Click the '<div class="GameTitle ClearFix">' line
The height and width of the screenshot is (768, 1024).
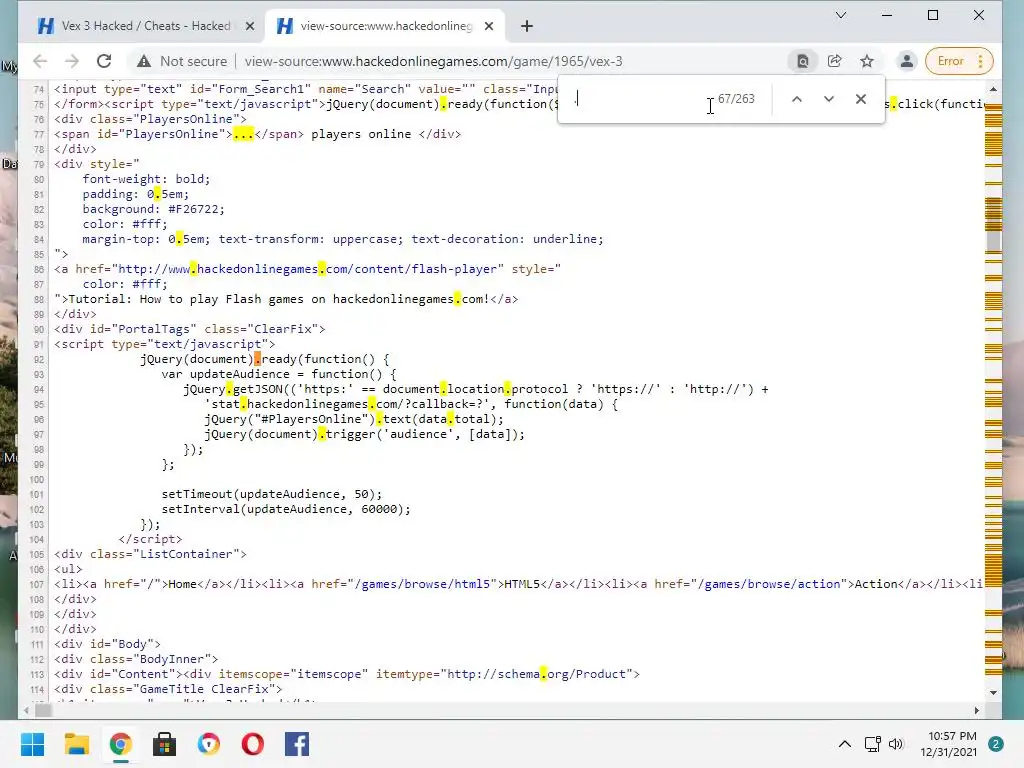[168, 689]
